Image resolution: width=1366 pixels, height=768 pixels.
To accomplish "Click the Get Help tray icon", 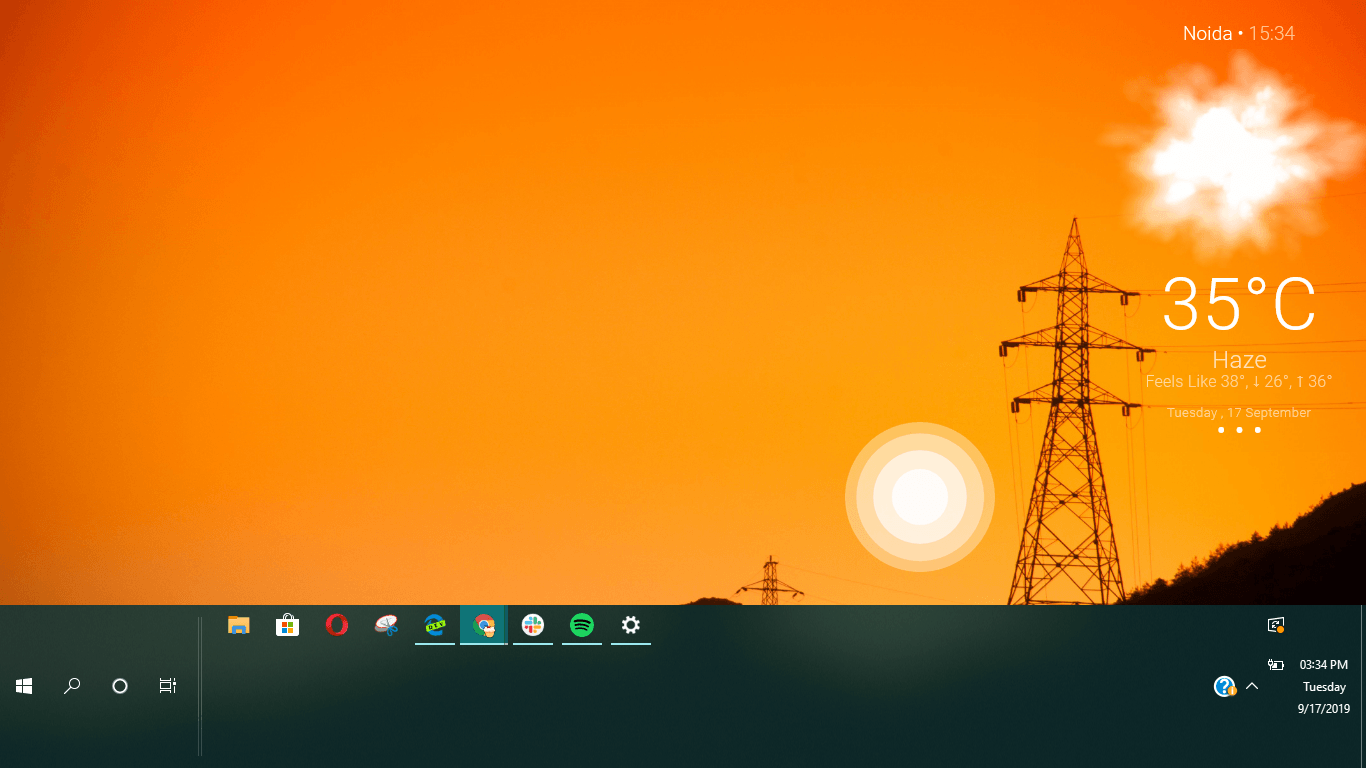I will 1224,686.
